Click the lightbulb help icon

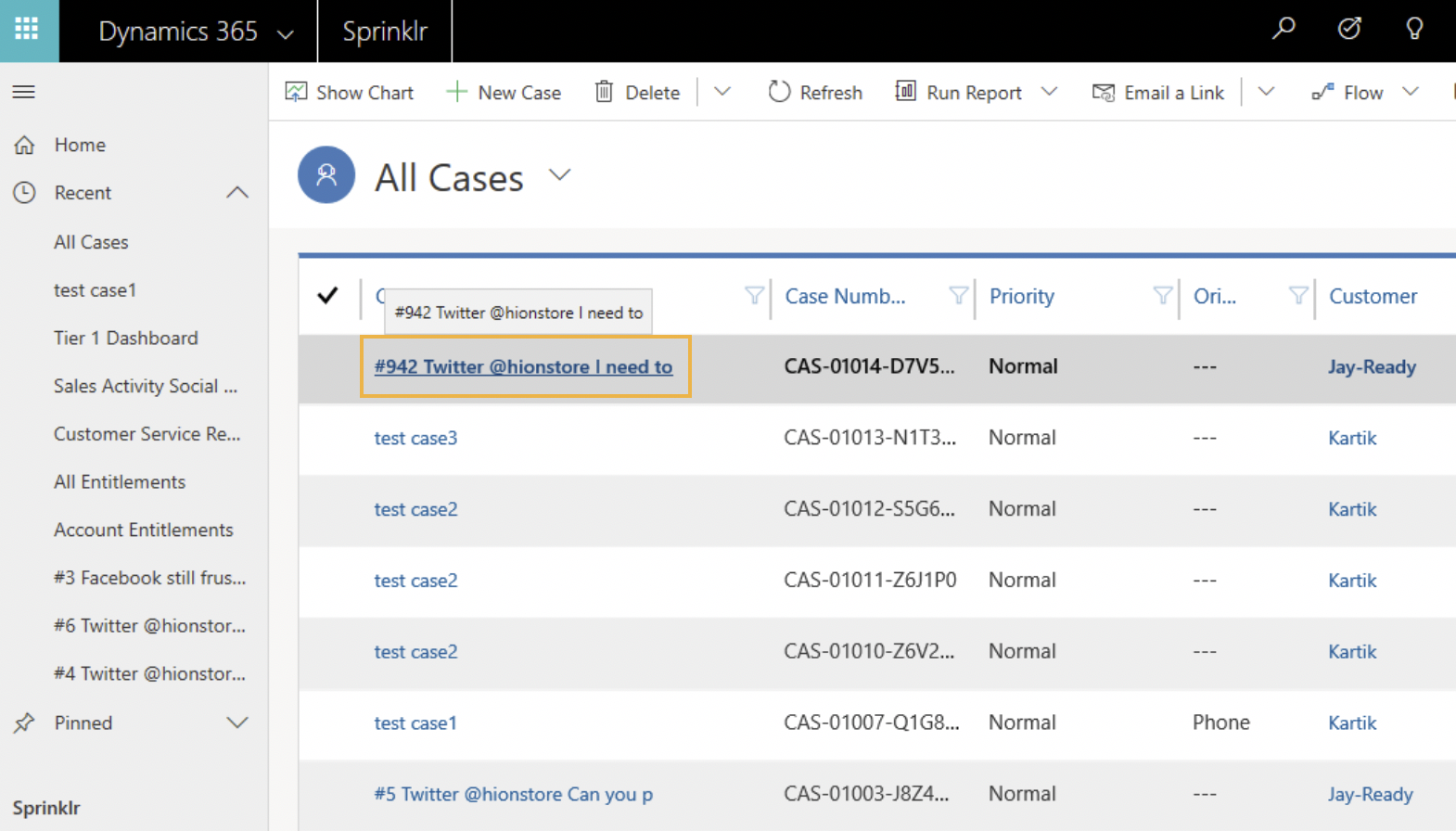click(1414, 29)
